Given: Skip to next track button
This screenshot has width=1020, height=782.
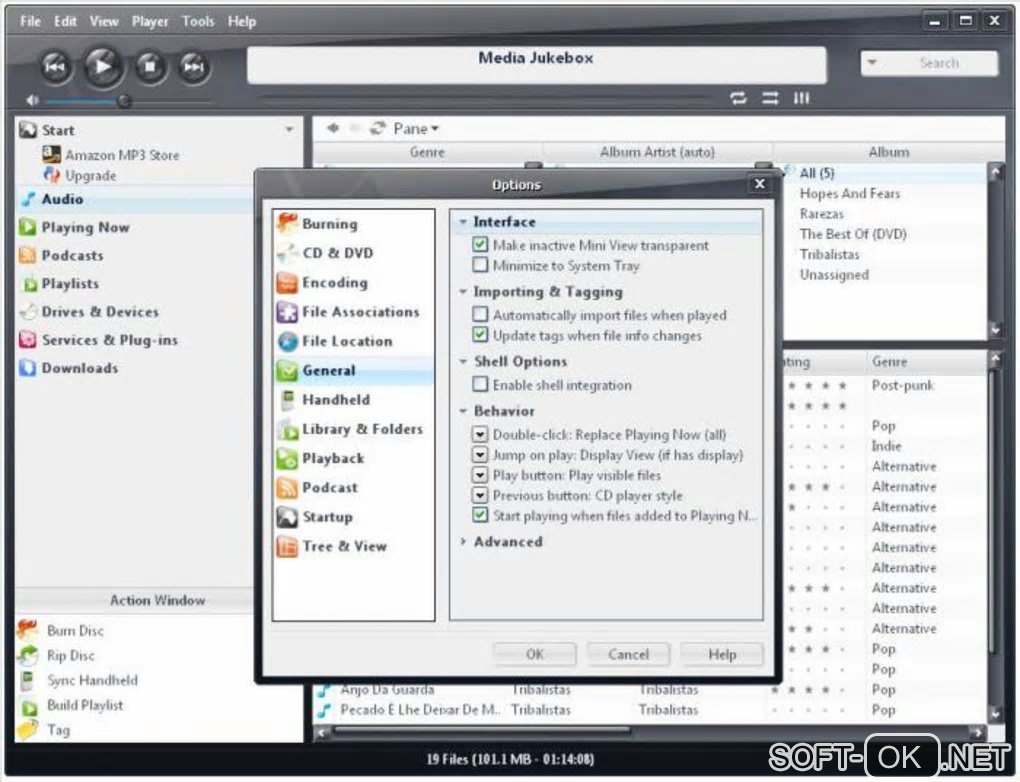Looking at the screenshot, I should pyautogui.click(x=193, y=66).
